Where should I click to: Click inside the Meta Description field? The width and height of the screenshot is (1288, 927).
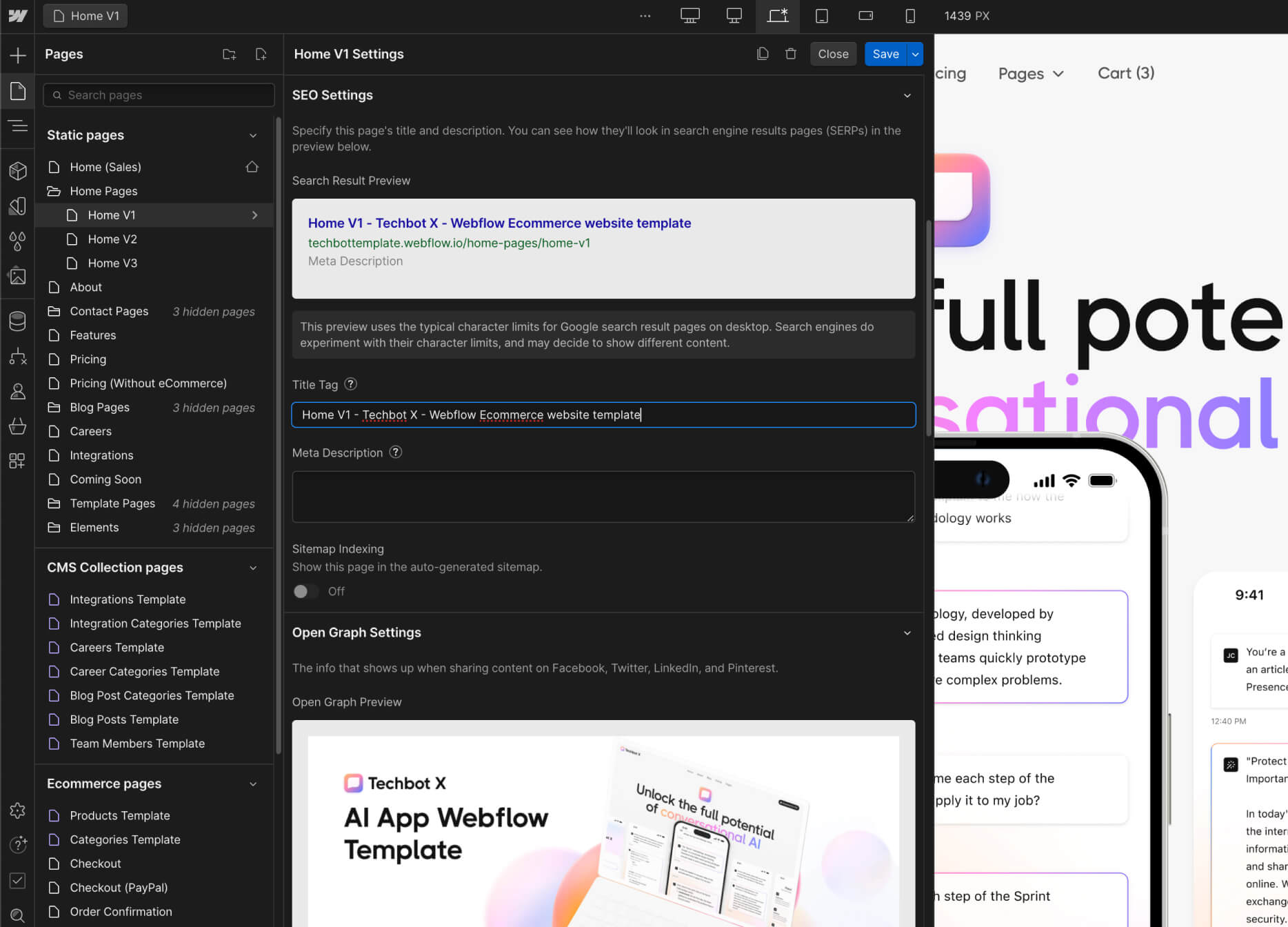click(603, 497)
